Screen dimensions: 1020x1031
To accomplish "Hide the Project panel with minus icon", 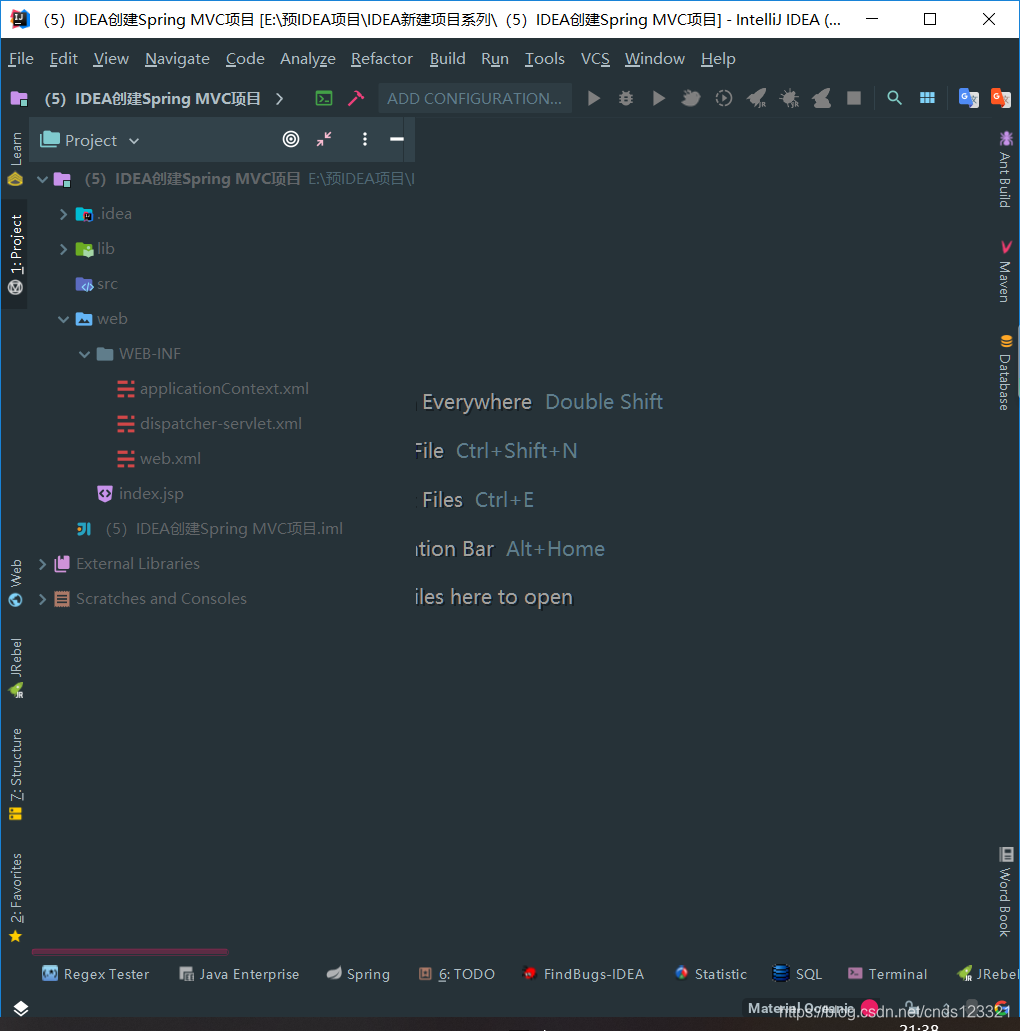I will click(397, 139).
